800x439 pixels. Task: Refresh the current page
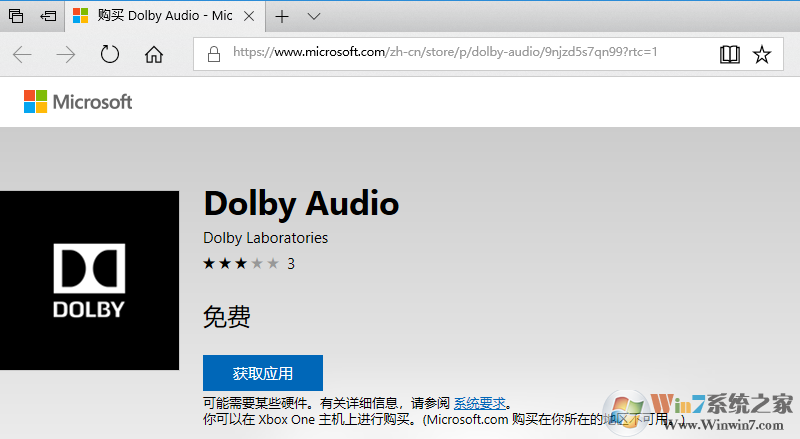(x=109, y=54)
